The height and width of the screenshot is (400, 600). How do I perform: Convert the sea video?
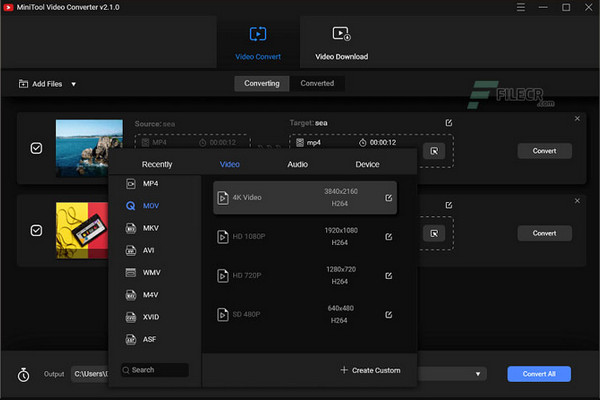coord(545,151)
